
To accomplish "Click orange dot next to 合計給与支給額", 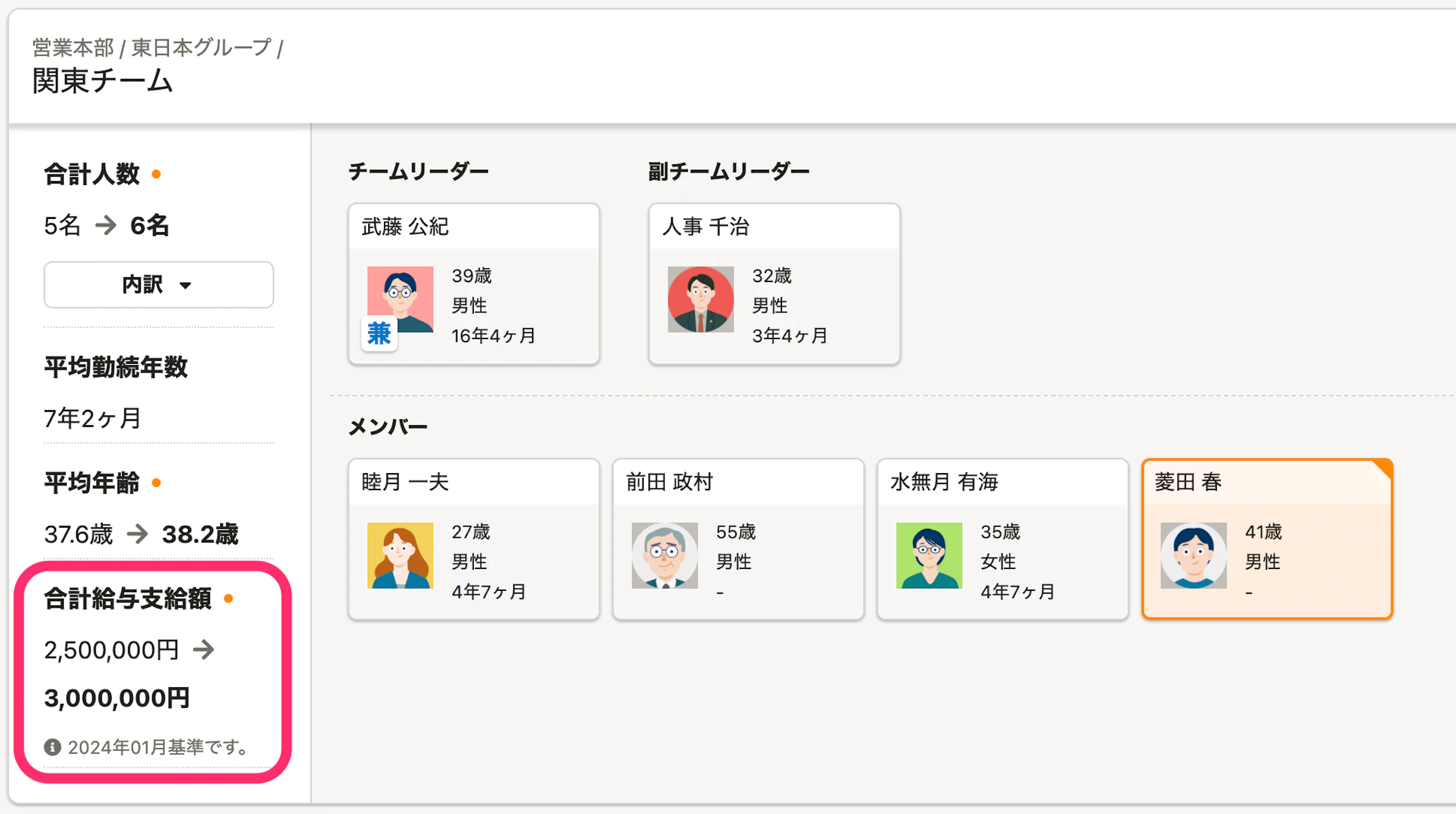I will [229, 599].
